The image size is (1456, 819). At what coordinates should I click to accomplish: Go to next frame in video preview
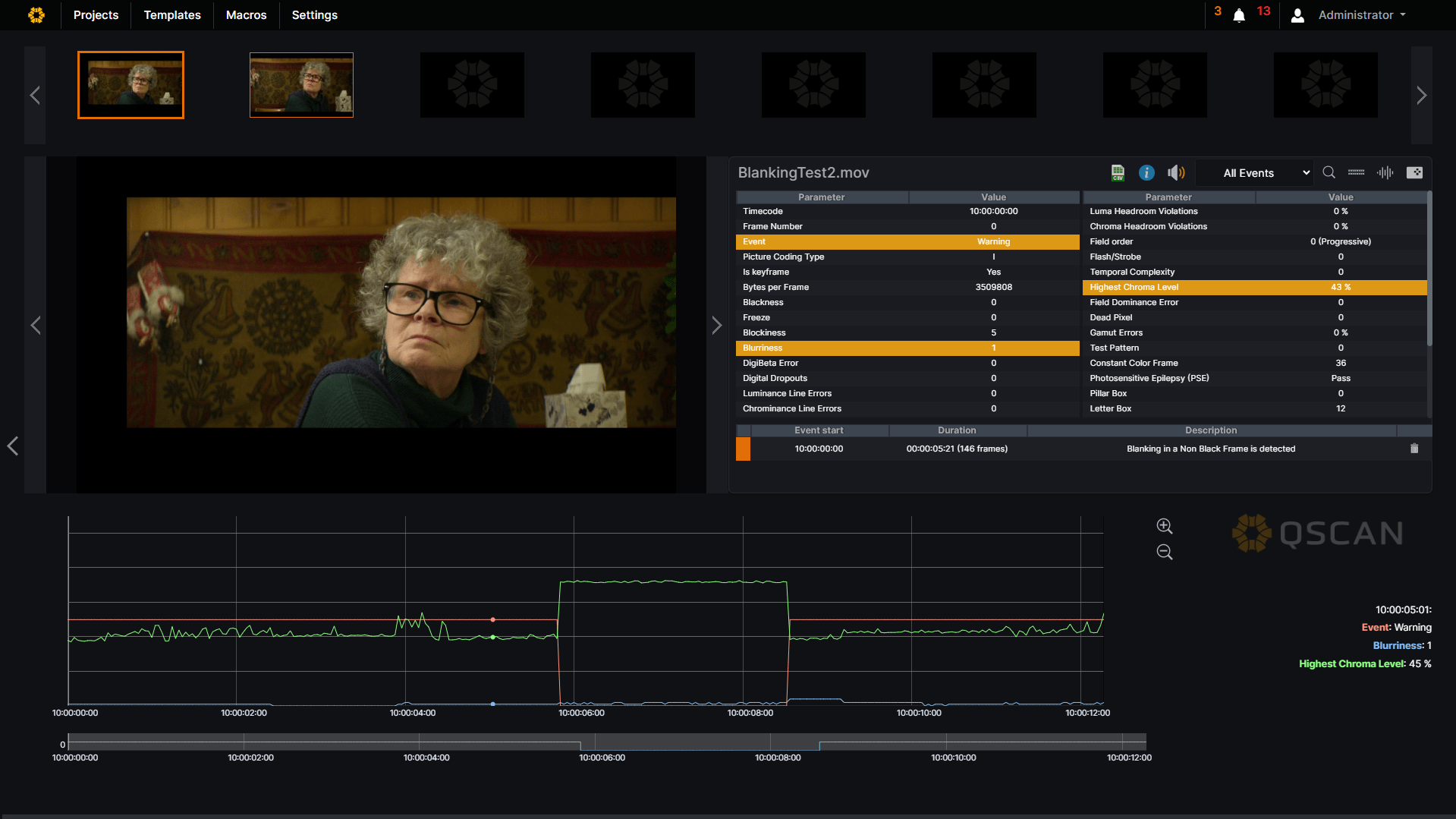click(716, 326)
